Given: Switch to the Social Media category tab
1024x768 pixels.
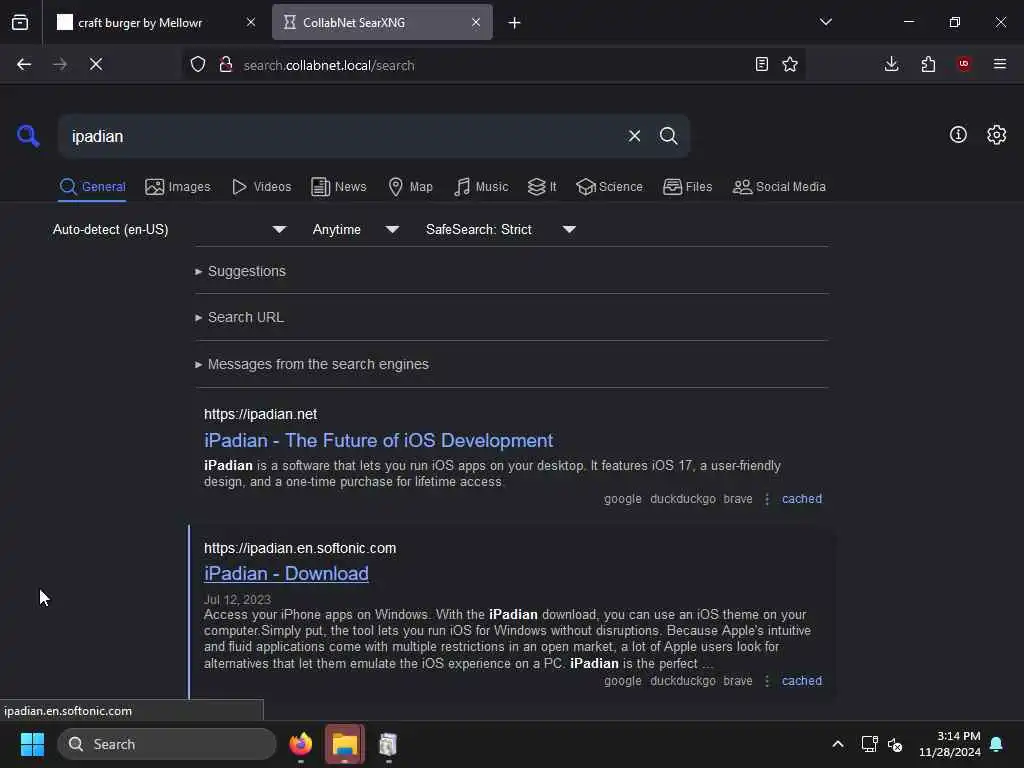Looking at the screenshot, I should point(779,187).
